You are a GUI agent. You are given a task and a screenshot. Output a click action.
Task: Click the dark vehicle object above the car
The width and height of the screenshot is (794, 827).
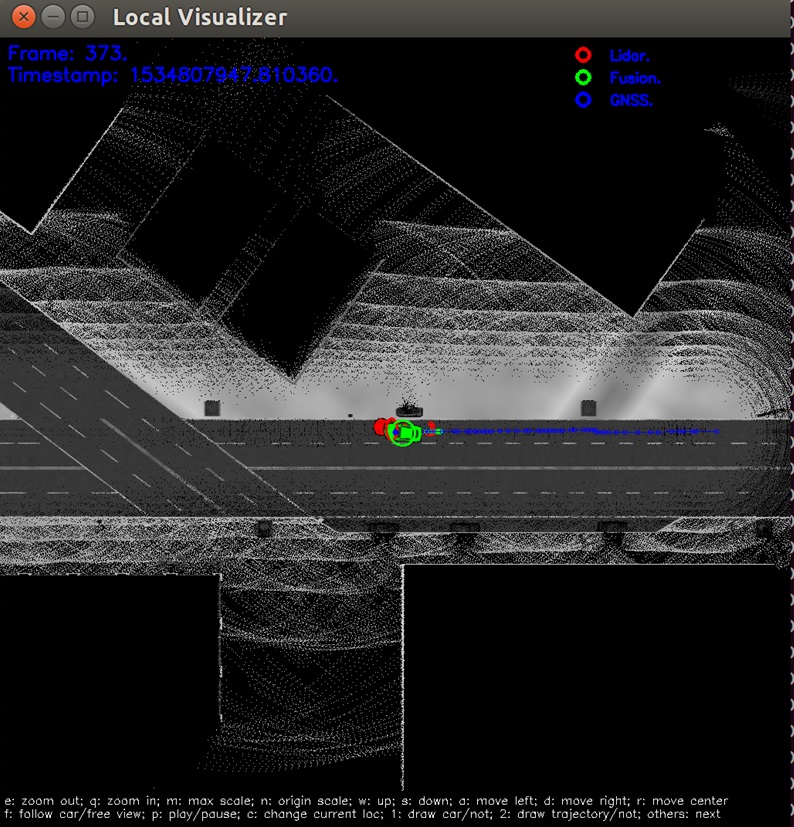(409, 409)
